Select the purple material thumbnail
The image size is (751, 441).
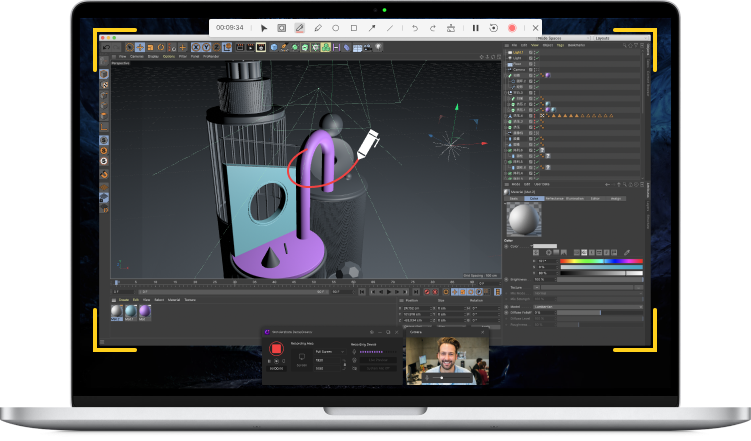[x=145, y=312]
